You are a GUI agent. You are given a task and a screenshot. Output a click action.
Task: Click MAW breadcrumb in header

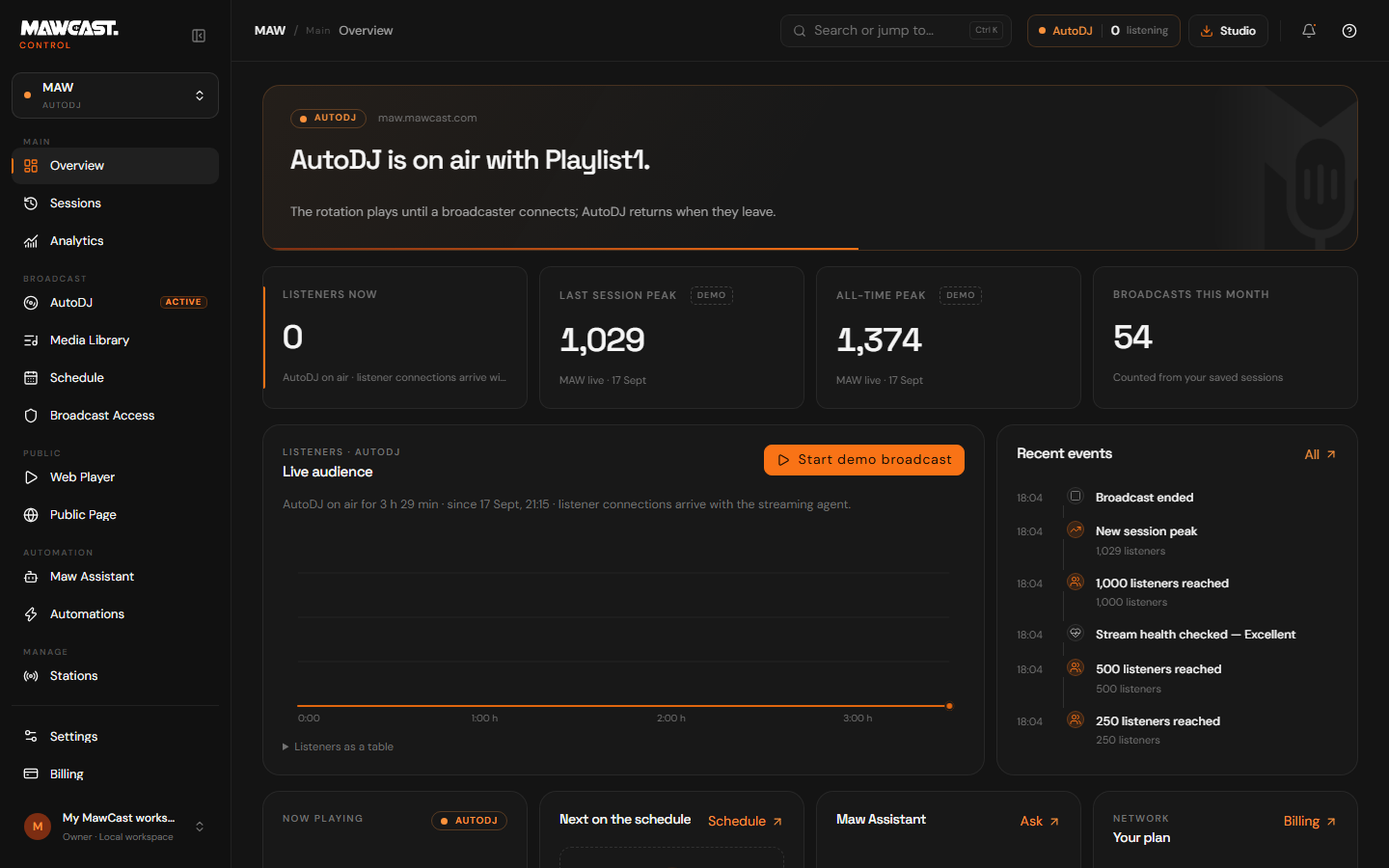click(270, 31)
